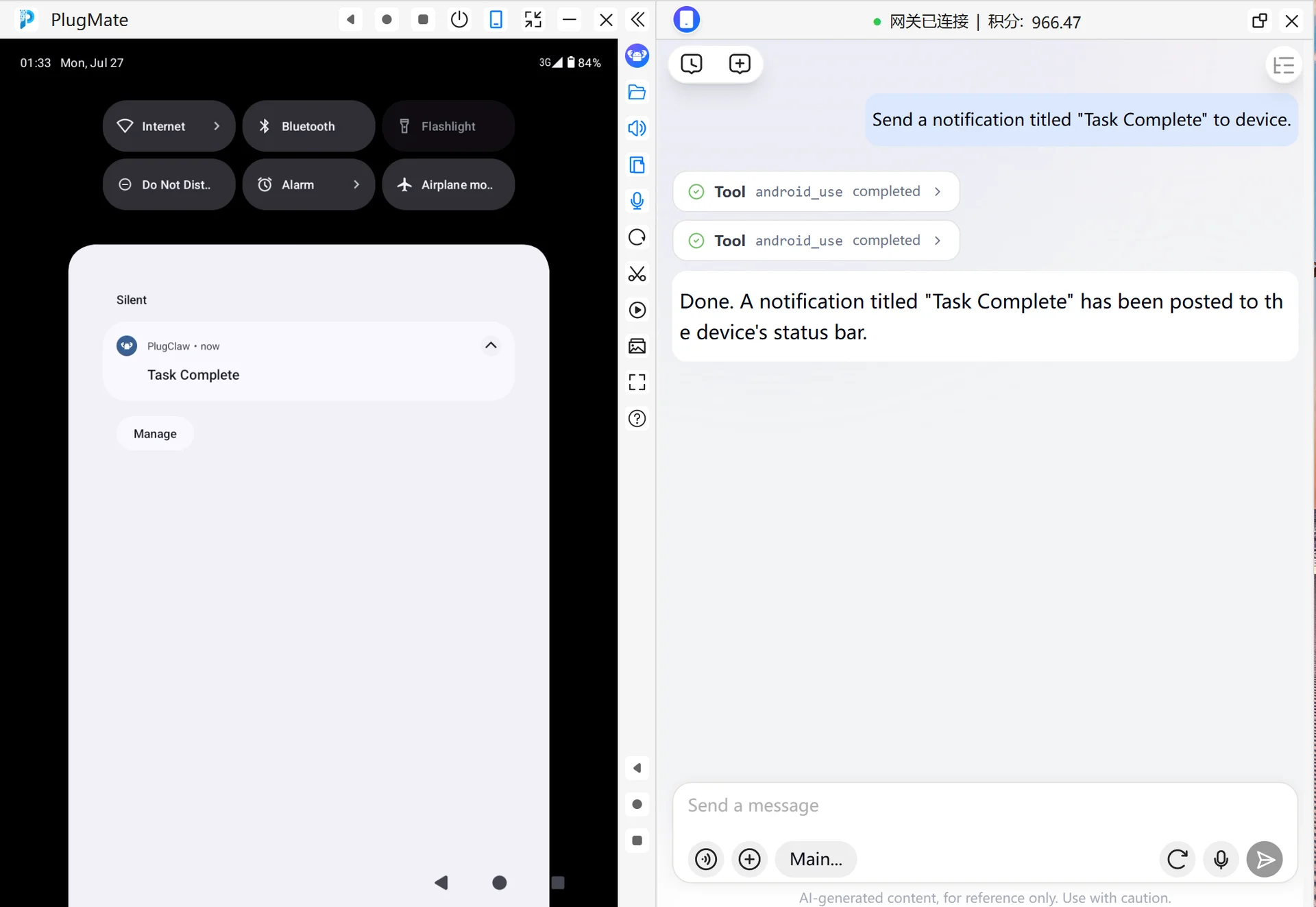Click the microphone icon in message box

pos(1221,859)
